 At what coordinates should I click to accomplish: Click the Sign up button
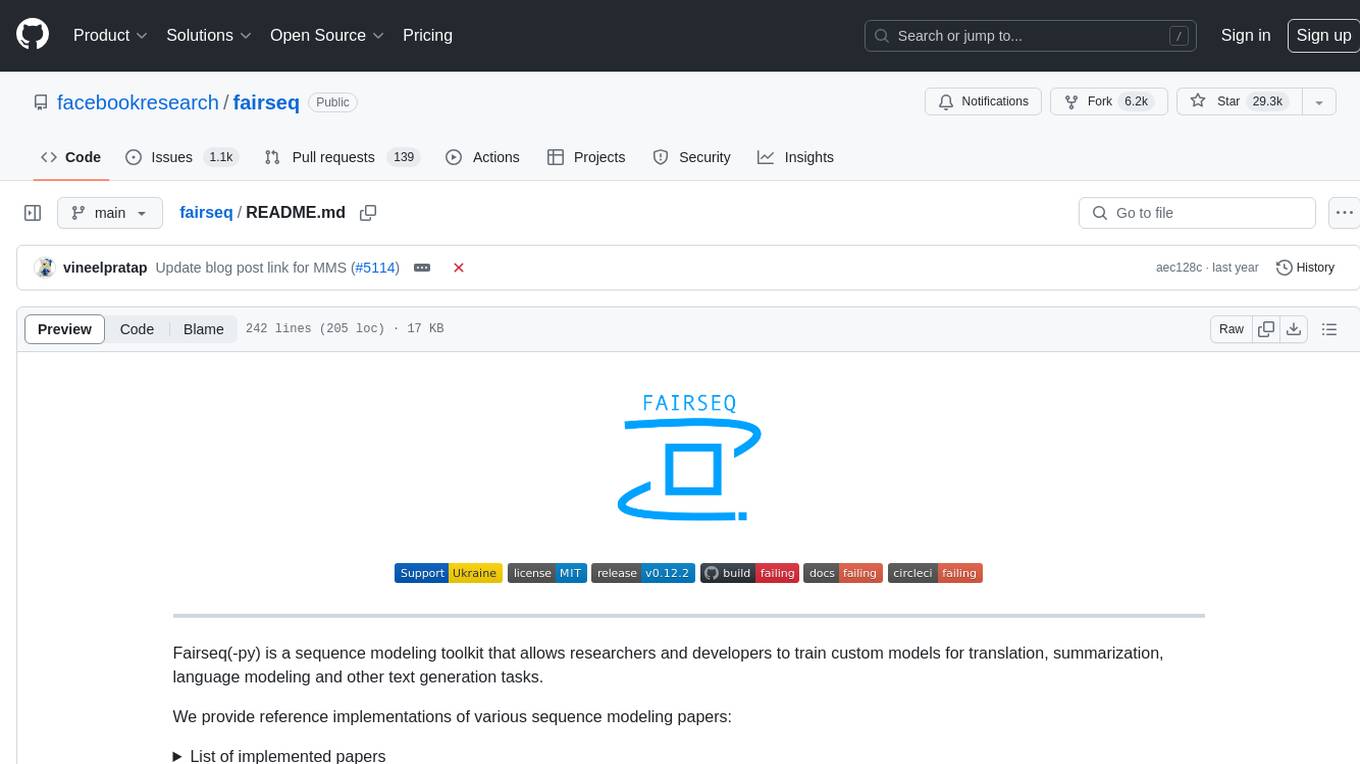[1323, 35]
